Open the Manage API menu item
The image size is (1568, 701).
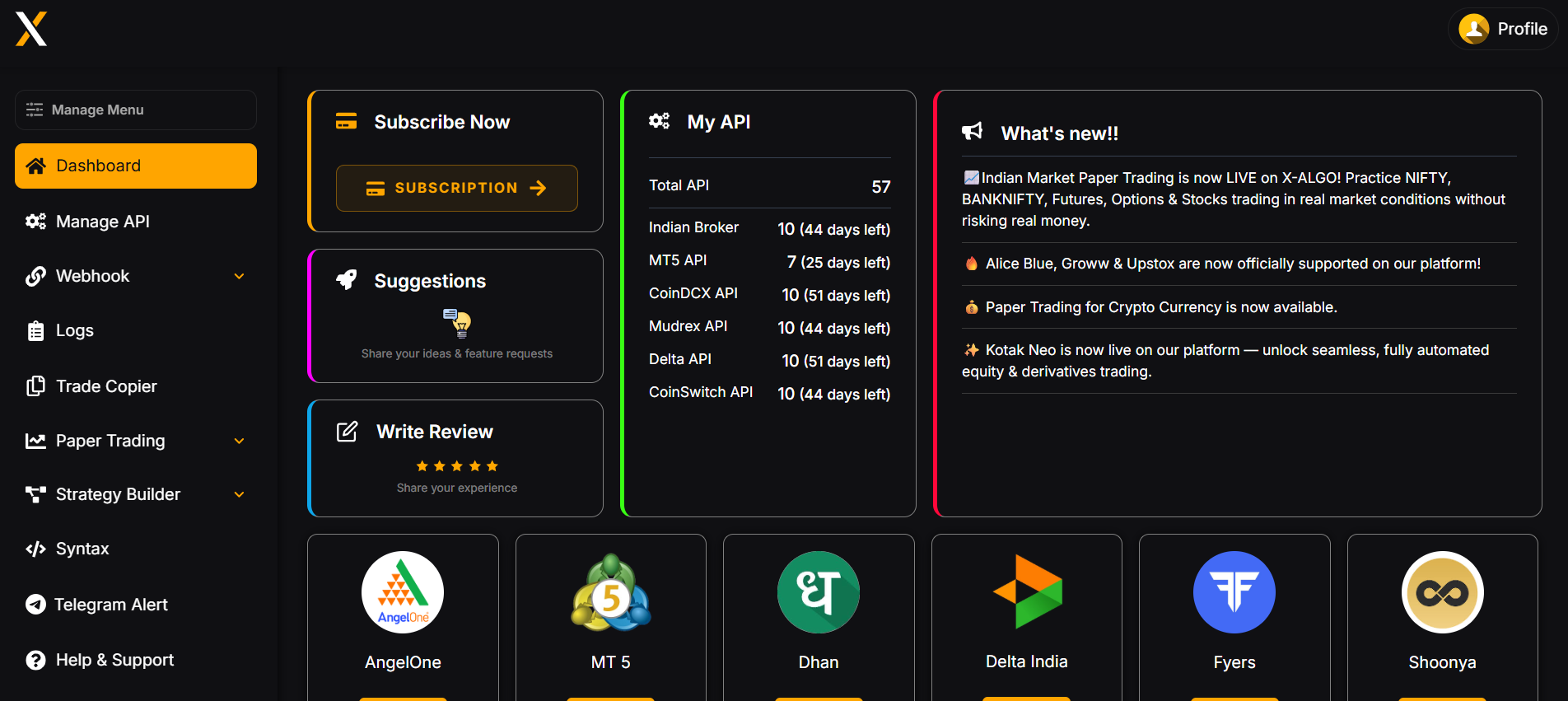(x=136, y=221)
